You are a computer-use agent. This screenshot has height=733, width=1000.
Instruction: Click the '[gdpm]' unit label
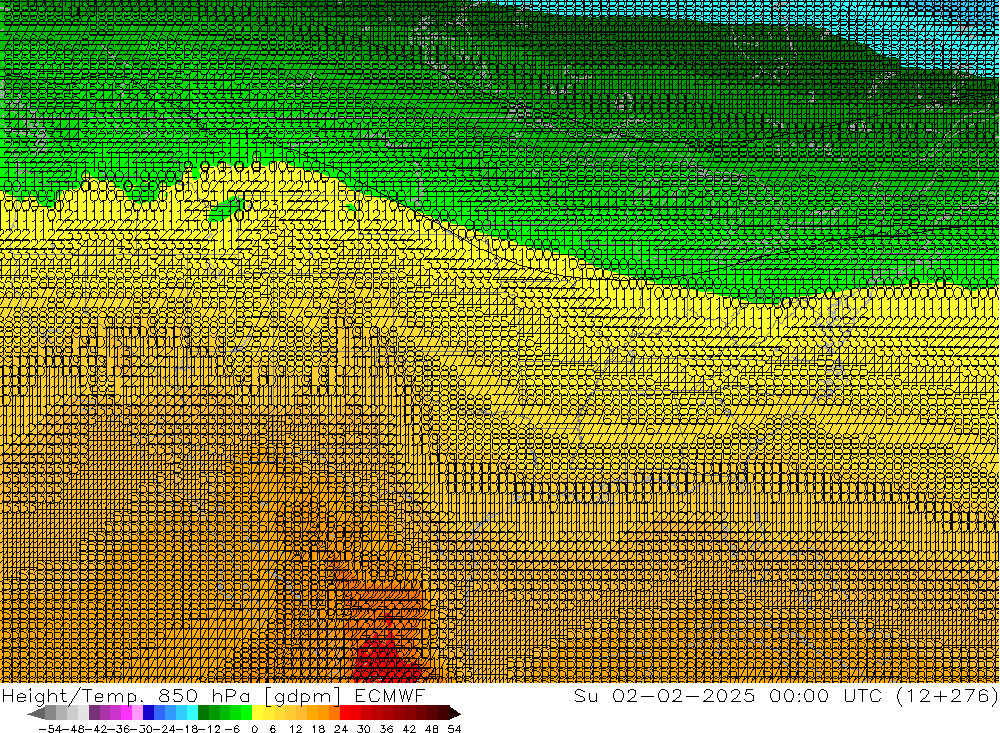302,696
